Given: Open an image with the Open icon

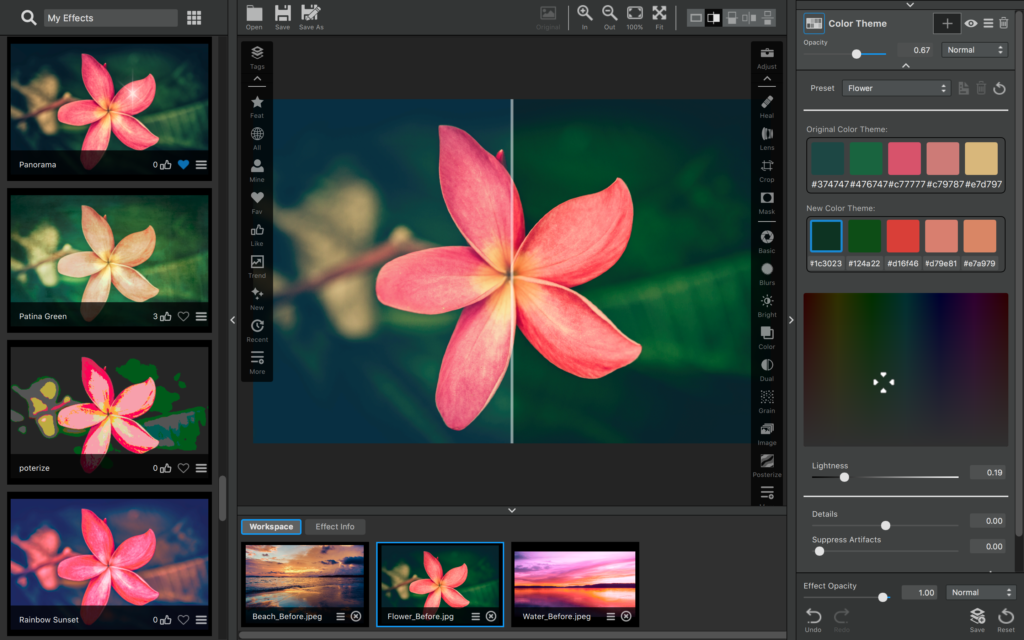Looking at the screenshot, I should tap(254, 17).
